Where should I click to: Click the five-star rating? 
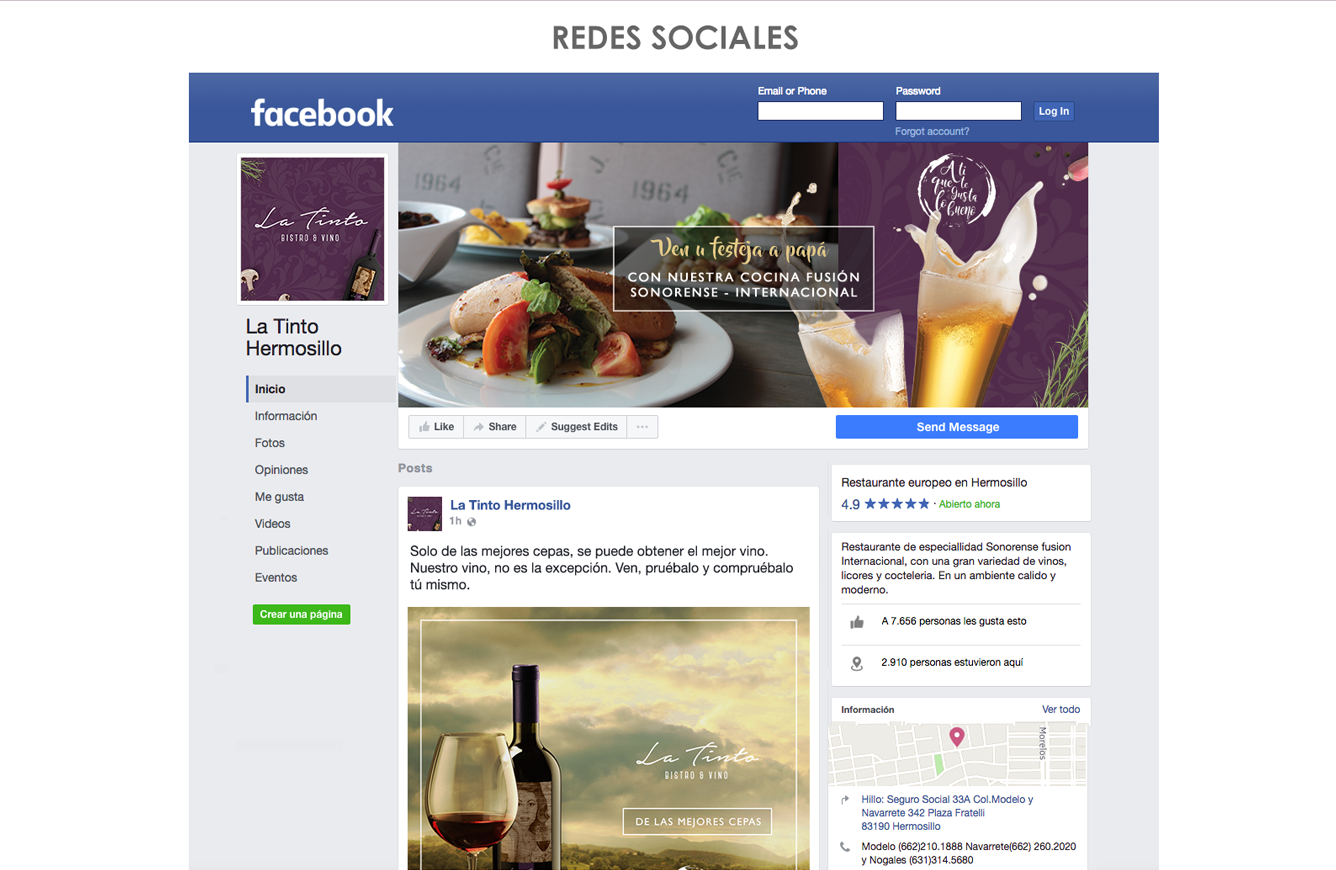tap(897, 504)
